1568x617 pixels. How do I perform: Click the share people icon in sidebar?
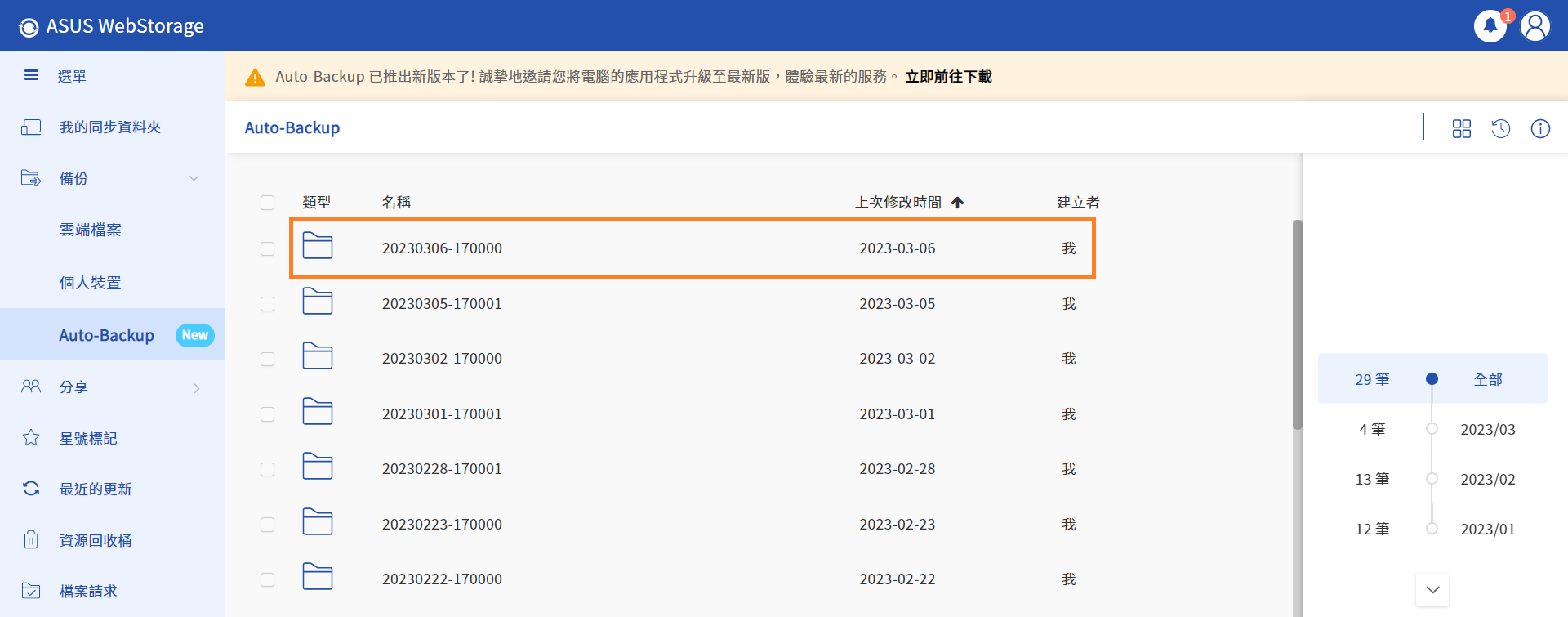(31, 387)
